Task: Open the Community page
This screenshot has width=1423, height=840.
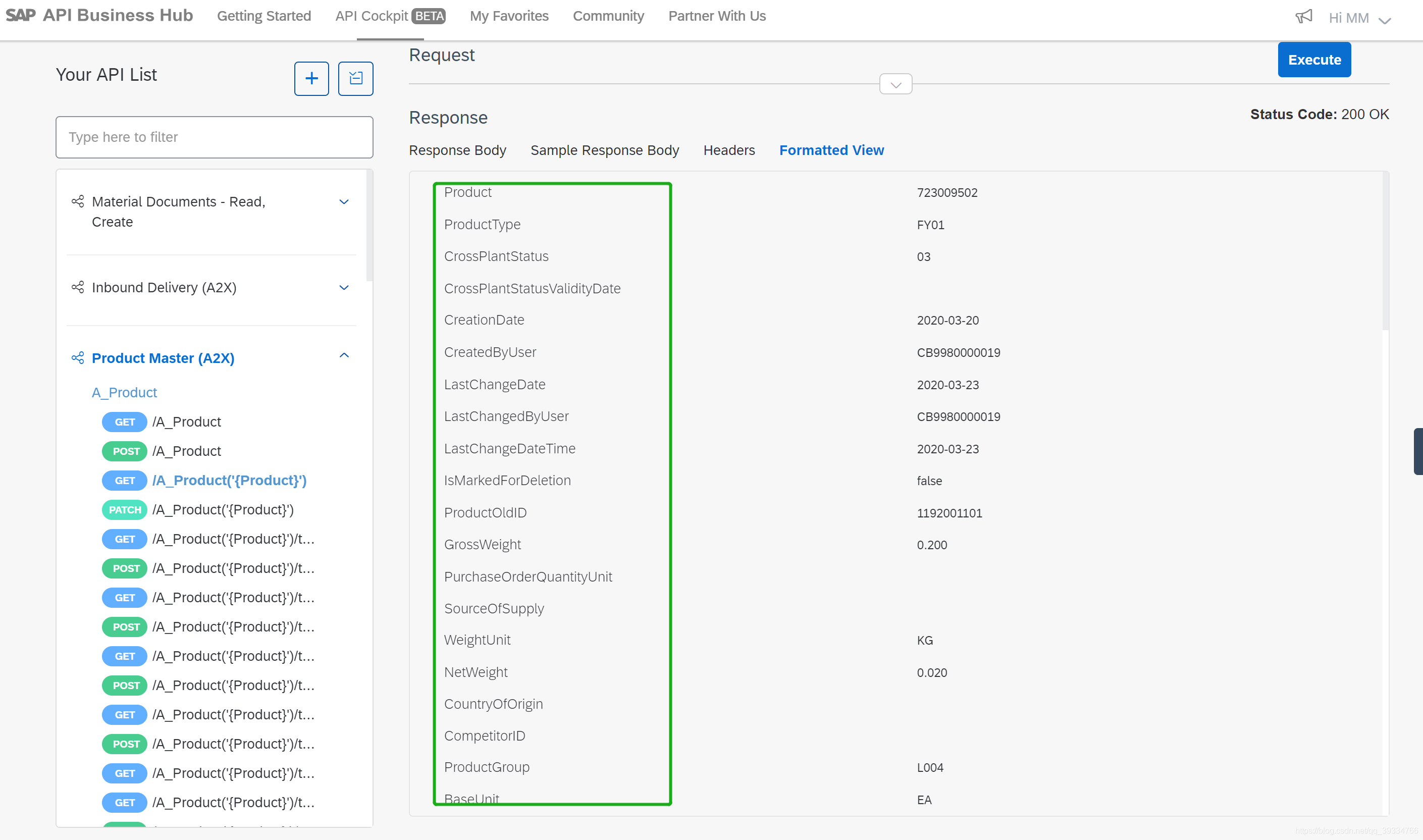Action: [x=608, y=16]
